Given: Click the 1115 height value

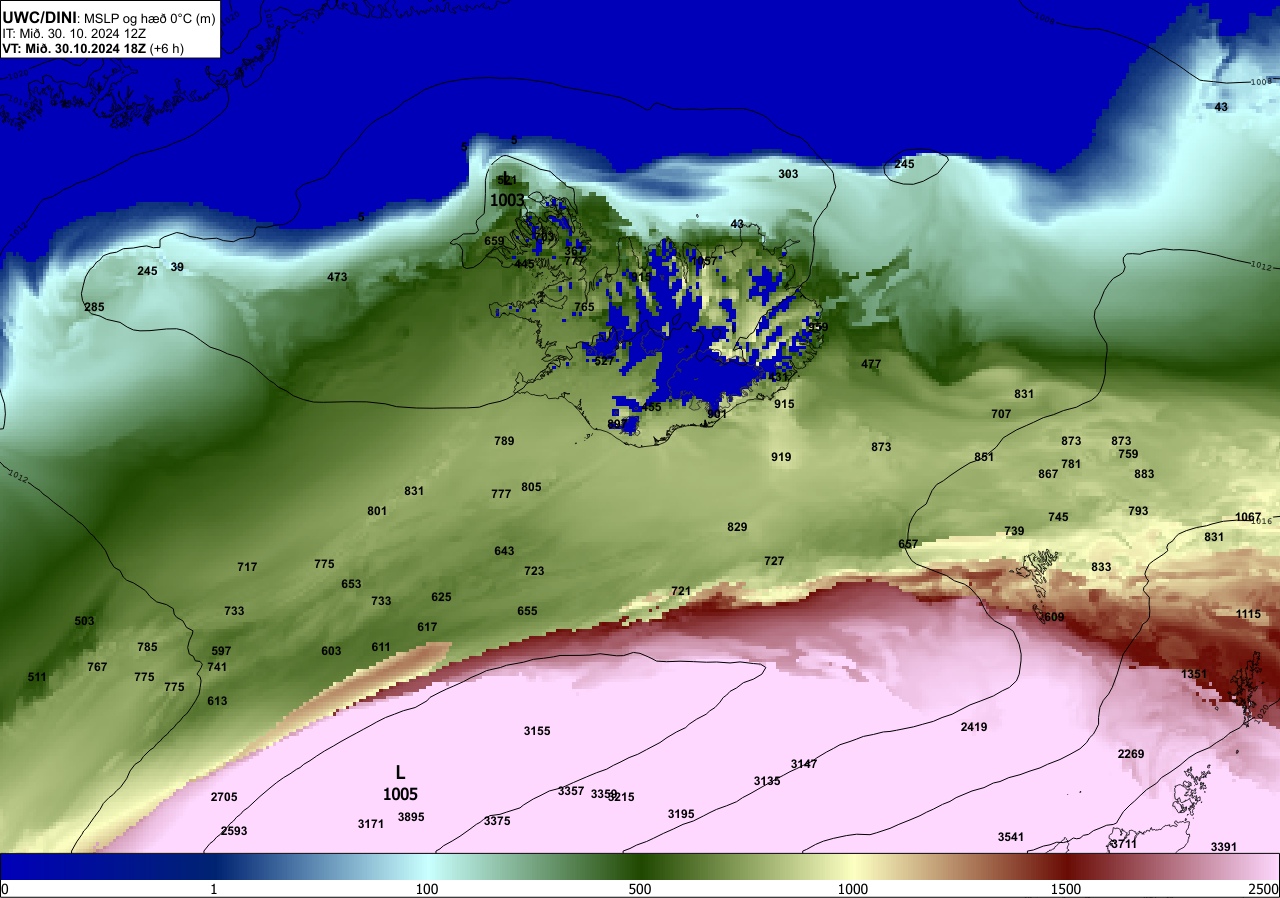Looking at the screenshot, I should pyautogui.click(x=1248, y=614).
